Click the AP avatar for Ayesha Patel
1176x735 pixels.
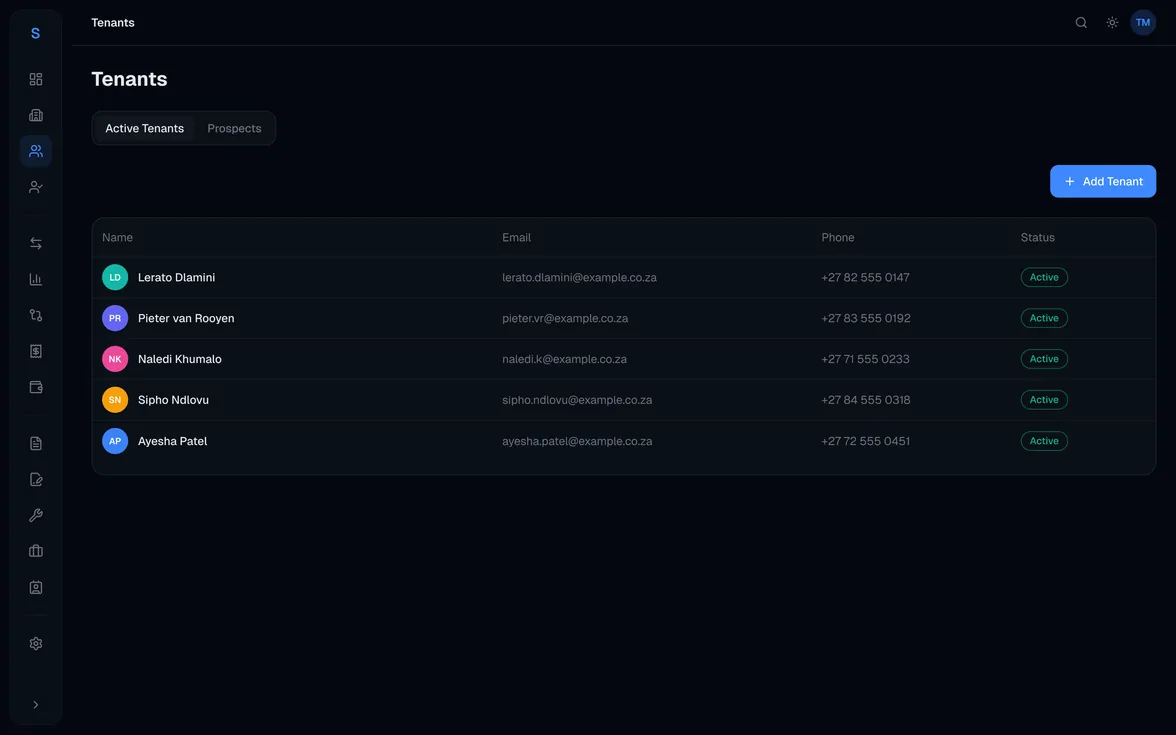point(115,441)
